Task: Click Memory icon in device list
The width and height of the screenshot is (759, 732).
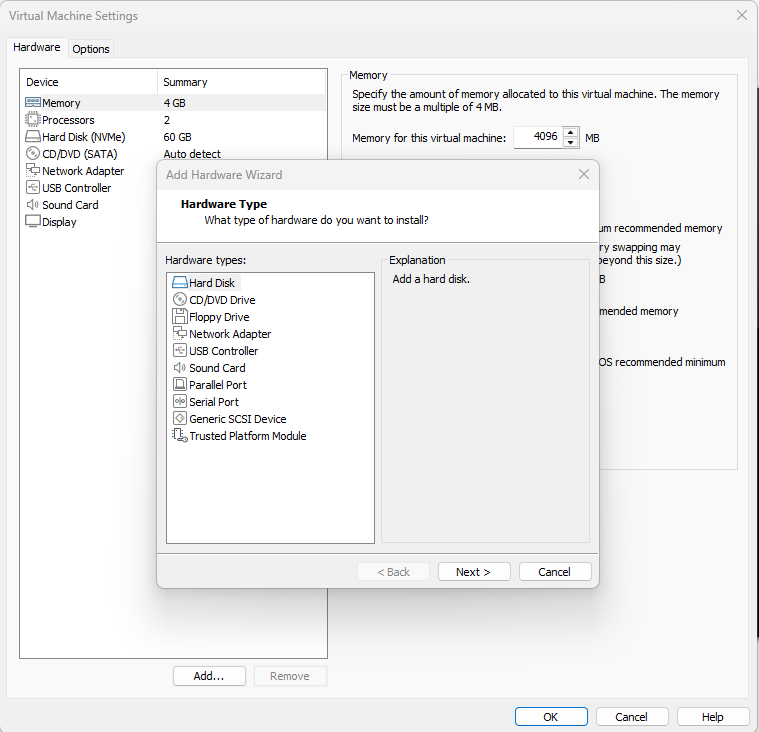Action: coord(32,103)
